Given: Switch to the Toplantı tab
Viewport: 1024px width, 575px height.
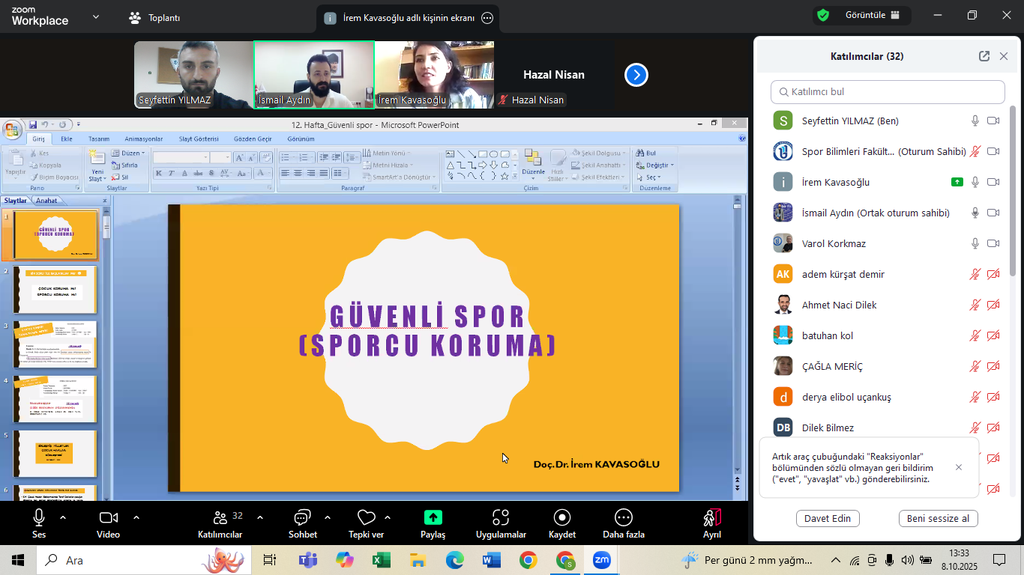Looking at the screenshot, I should click(155, 18).
